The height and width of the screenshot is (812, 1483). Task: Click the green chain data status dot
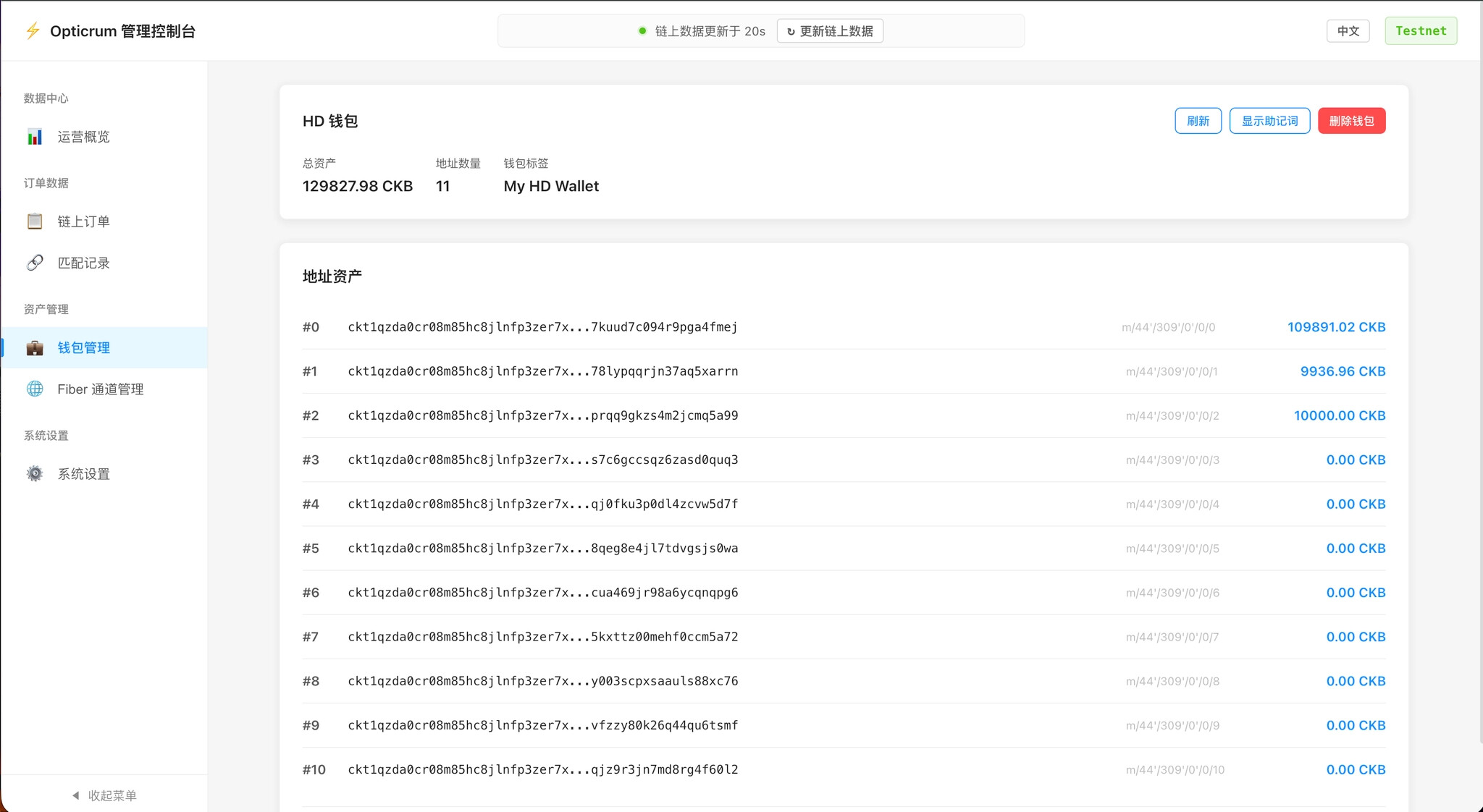click(642, 31)
